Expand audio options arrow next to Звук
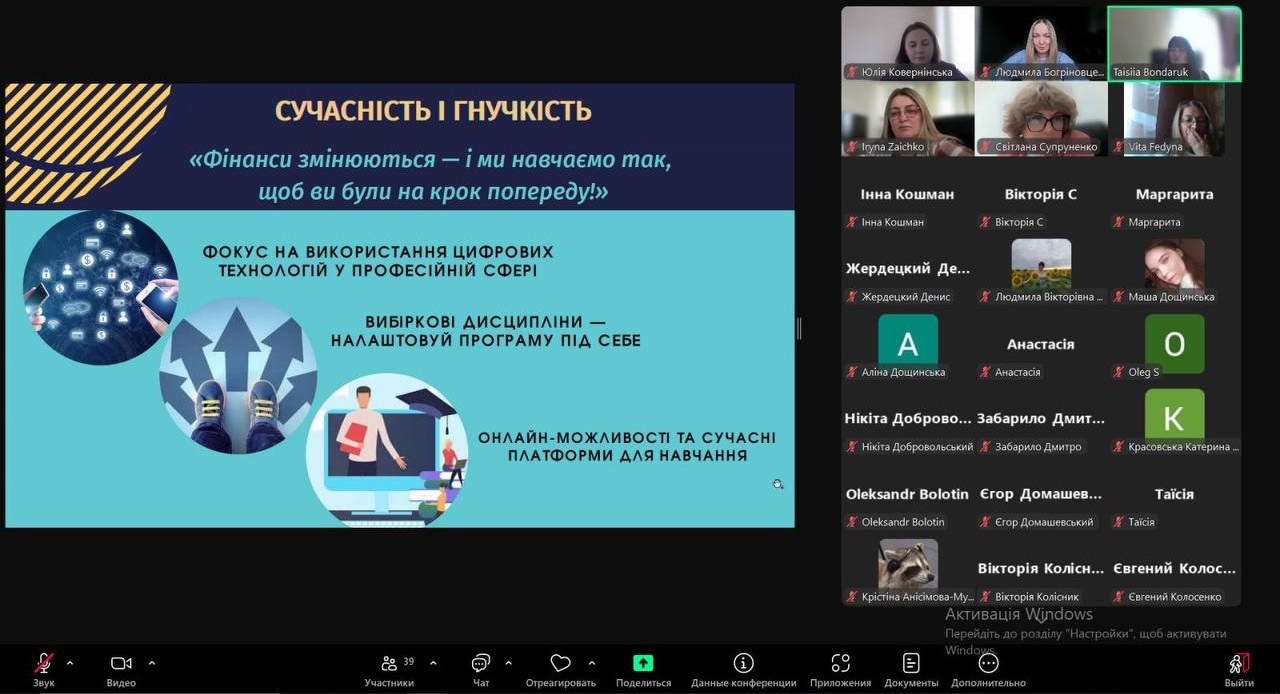1280x694 pixels. pos(70,663)
